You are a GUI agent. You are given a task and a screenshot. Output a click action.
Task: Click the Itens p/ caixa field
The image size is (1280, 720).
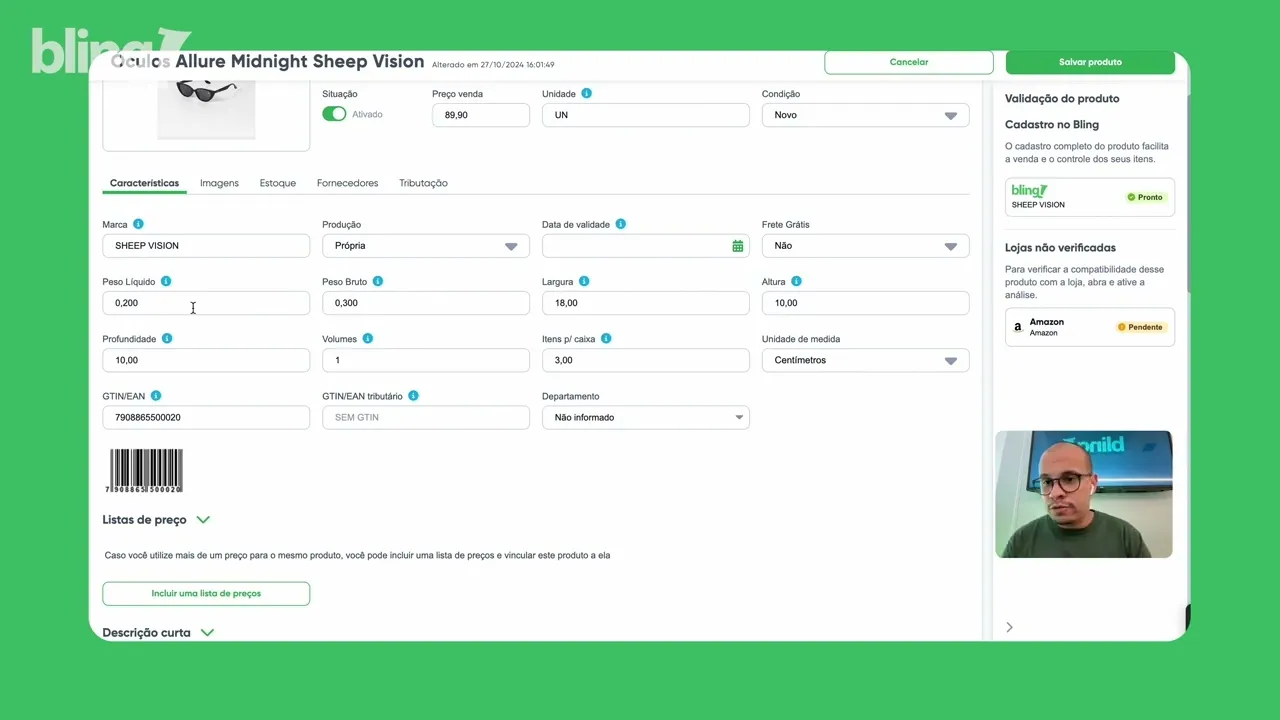[x=646, y=360]
